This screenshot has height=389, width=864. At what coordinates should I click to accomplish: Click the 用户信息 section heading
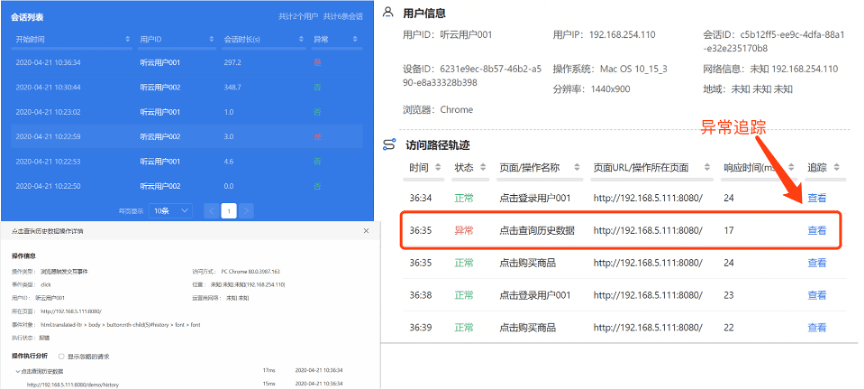coord(424,13)
